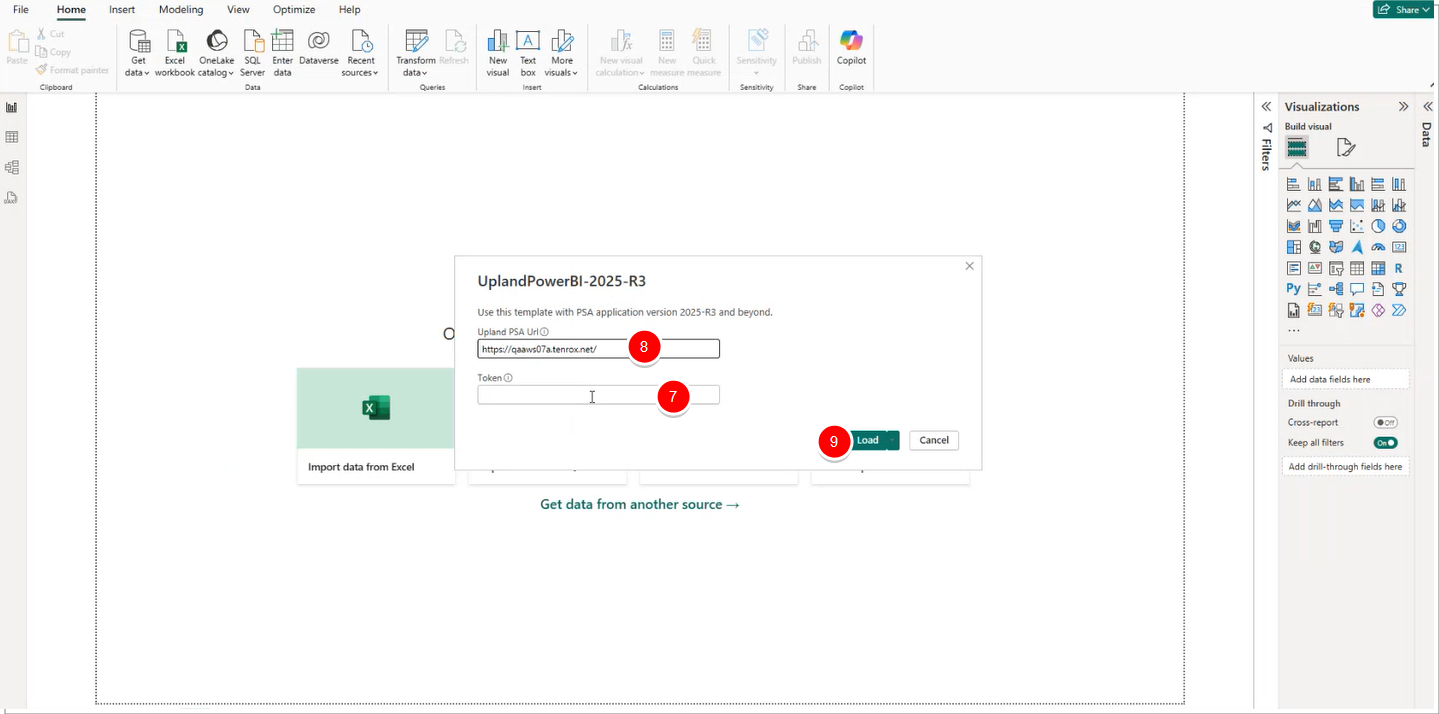Toggle Cross-report drill through off

tap(1385, 422)
